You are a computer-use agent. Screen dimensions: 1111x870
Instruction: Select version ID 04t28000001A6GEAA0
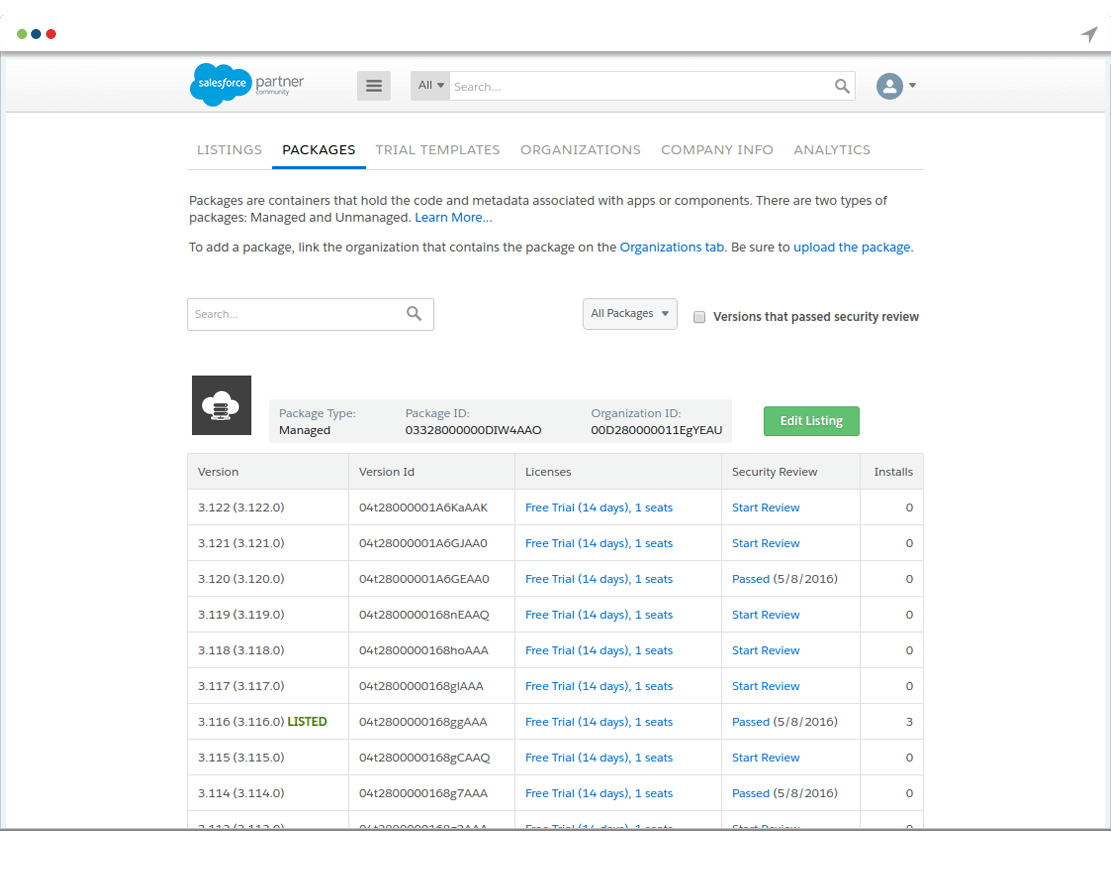(x=424, y=579)
